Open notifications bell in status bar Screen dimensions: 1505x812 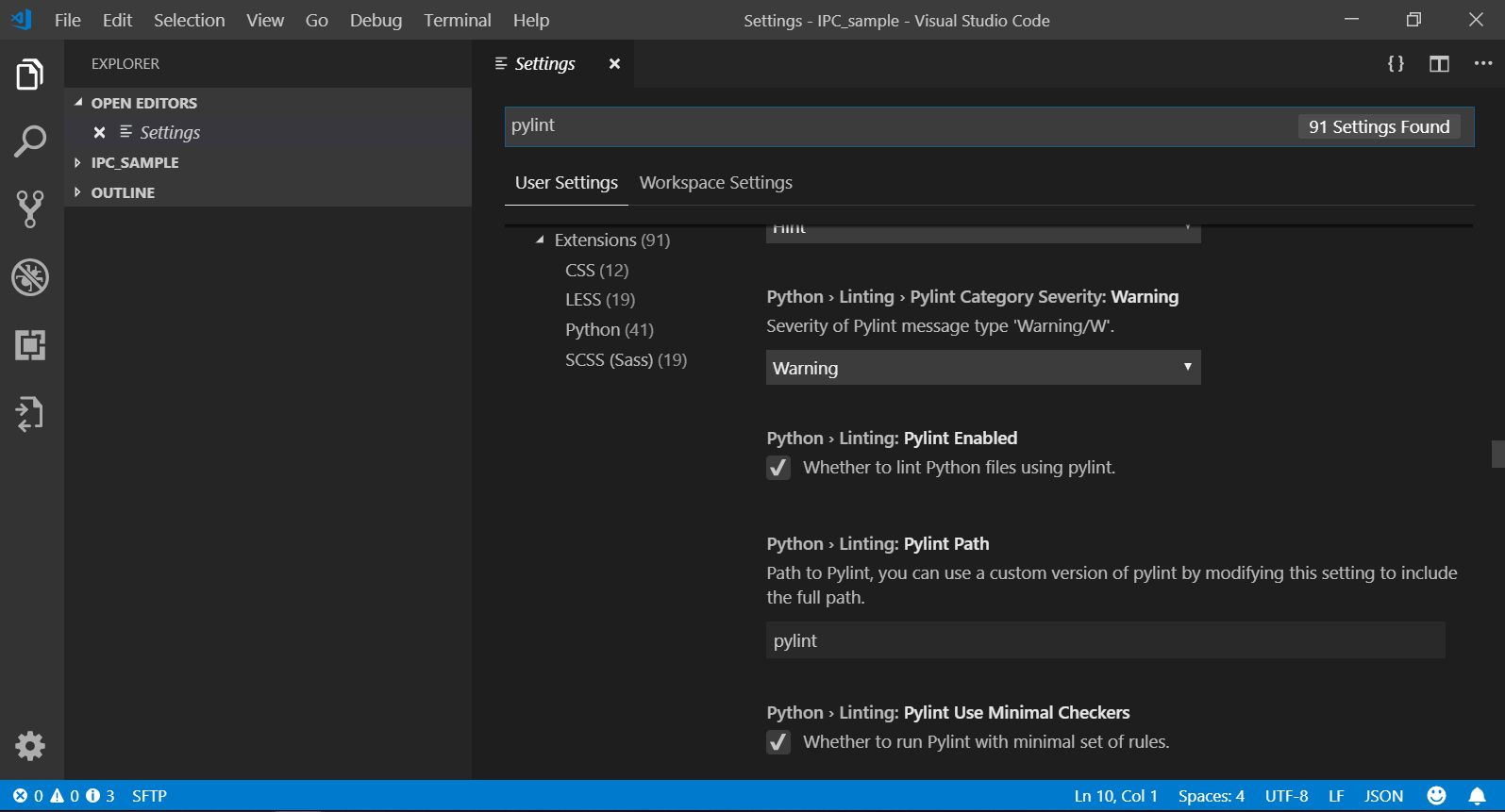(x=1477, y=796)
